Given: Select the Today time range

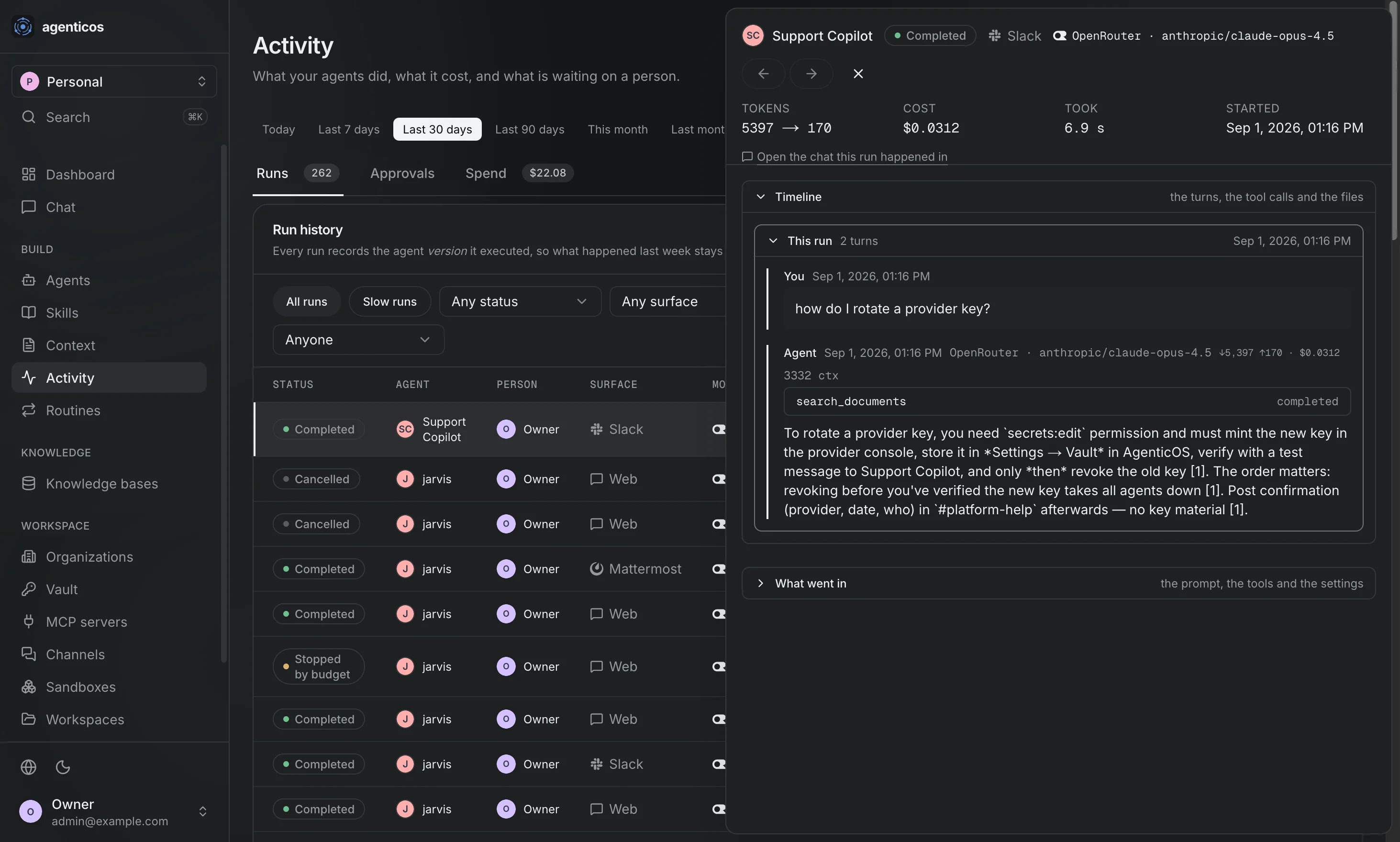Looking at the screenshot, I should [278, 129].
